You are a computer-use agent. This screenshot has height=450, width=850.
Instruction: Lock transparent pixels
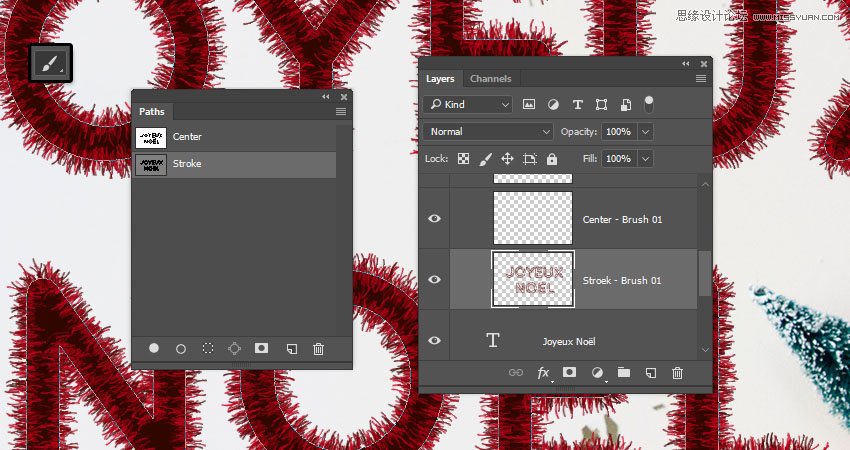pyautogui.click(x=463, y=159)
